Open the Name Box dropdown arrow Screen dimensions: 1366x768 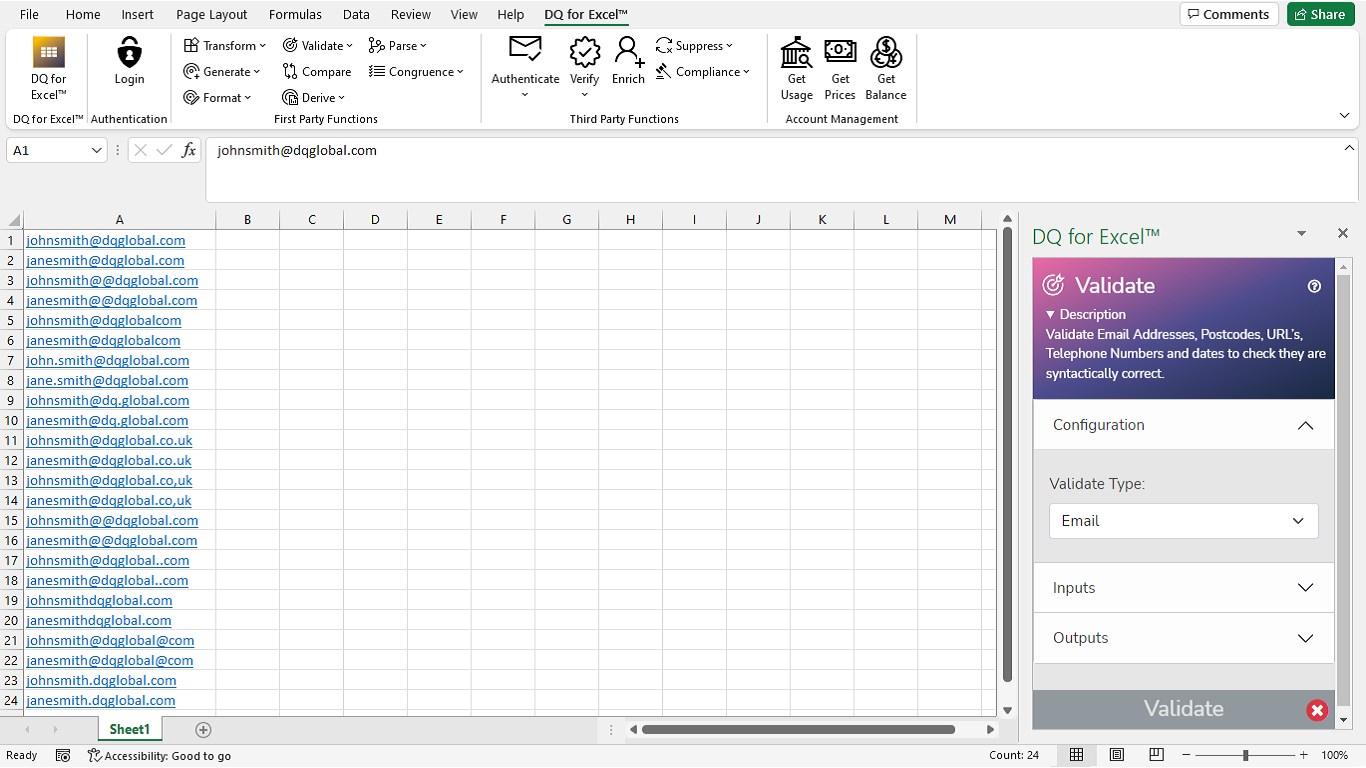click(97, 150)
